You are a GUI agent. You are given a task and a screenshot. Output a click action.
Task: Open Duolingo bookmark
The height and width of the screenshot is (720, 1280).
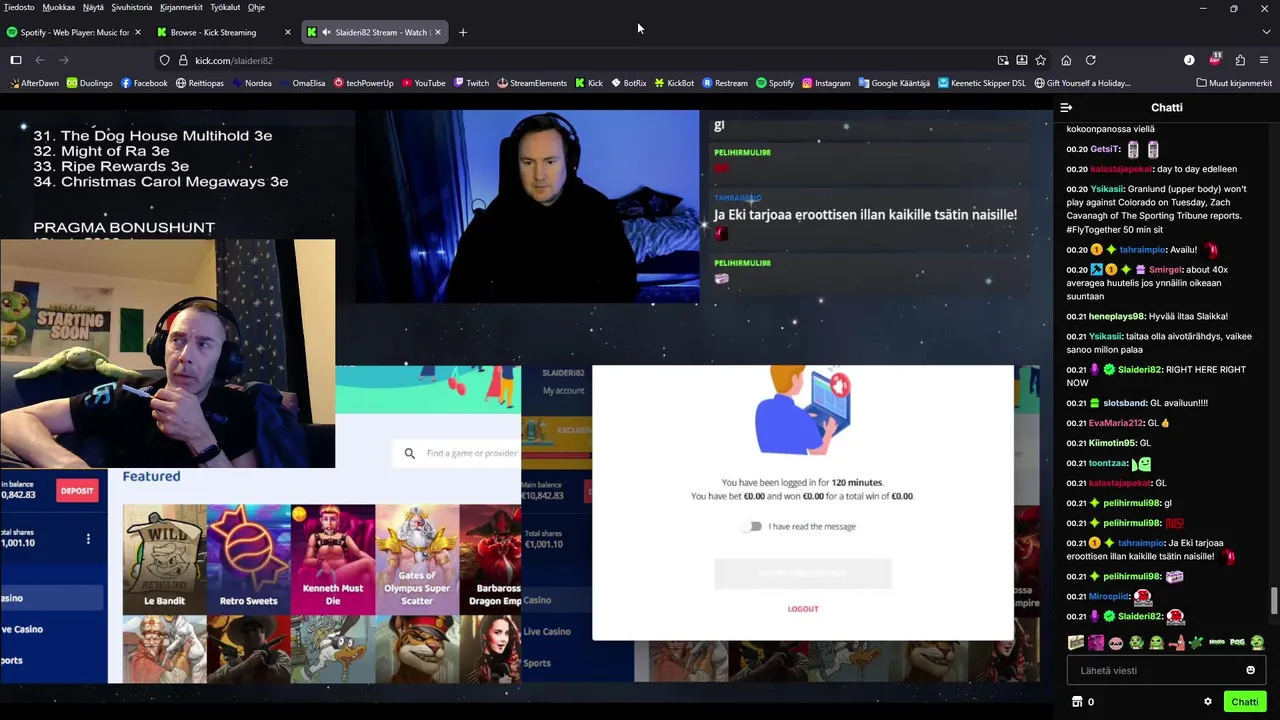click(90, 83)
